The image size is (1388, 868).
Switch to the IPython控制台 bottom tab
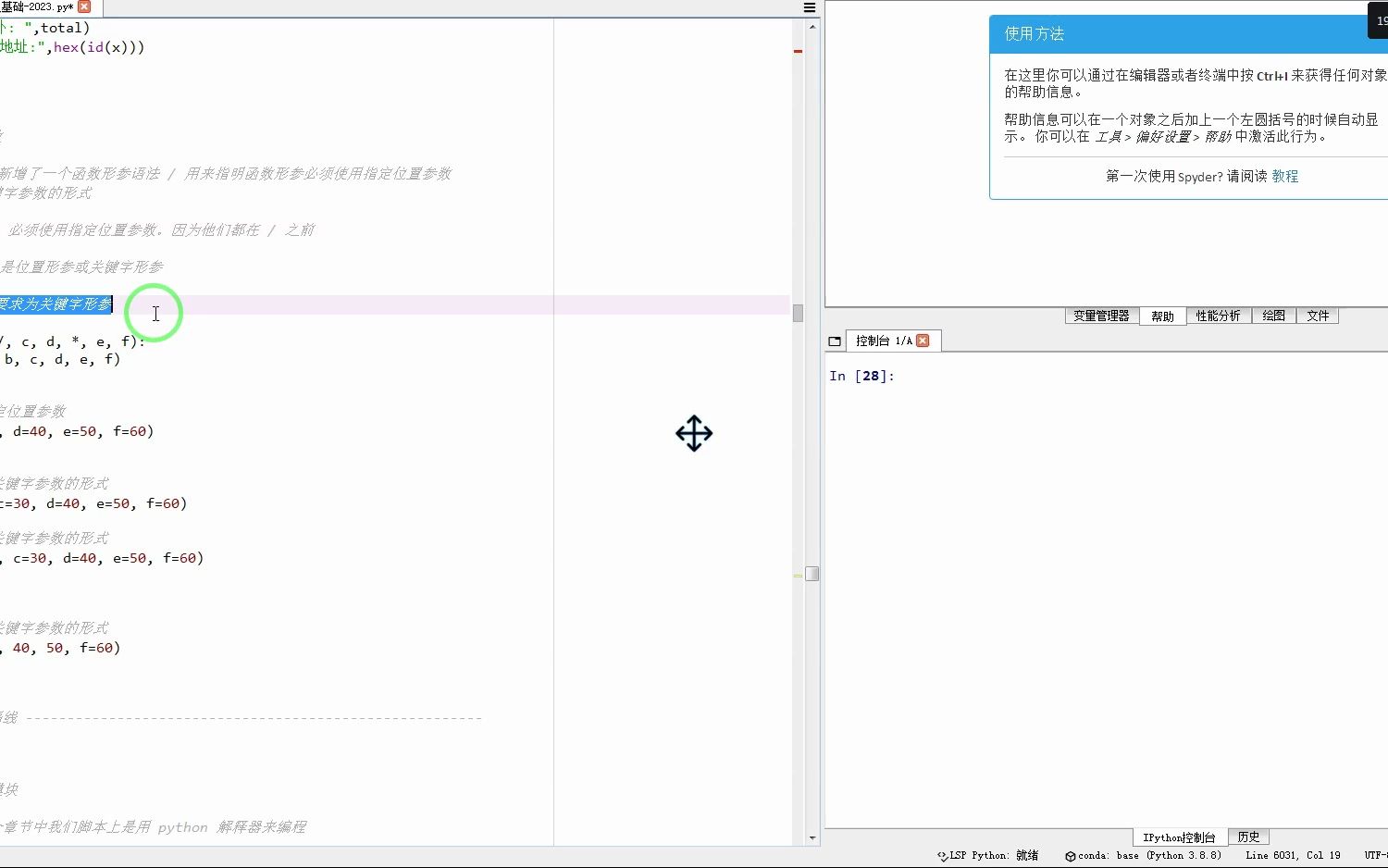click(1179, 837)
